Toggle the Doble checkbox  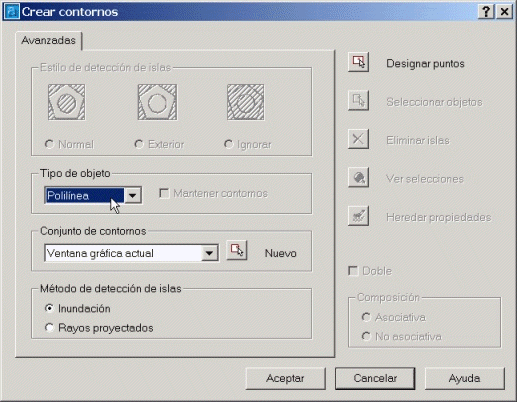click(x=353, y=271)
